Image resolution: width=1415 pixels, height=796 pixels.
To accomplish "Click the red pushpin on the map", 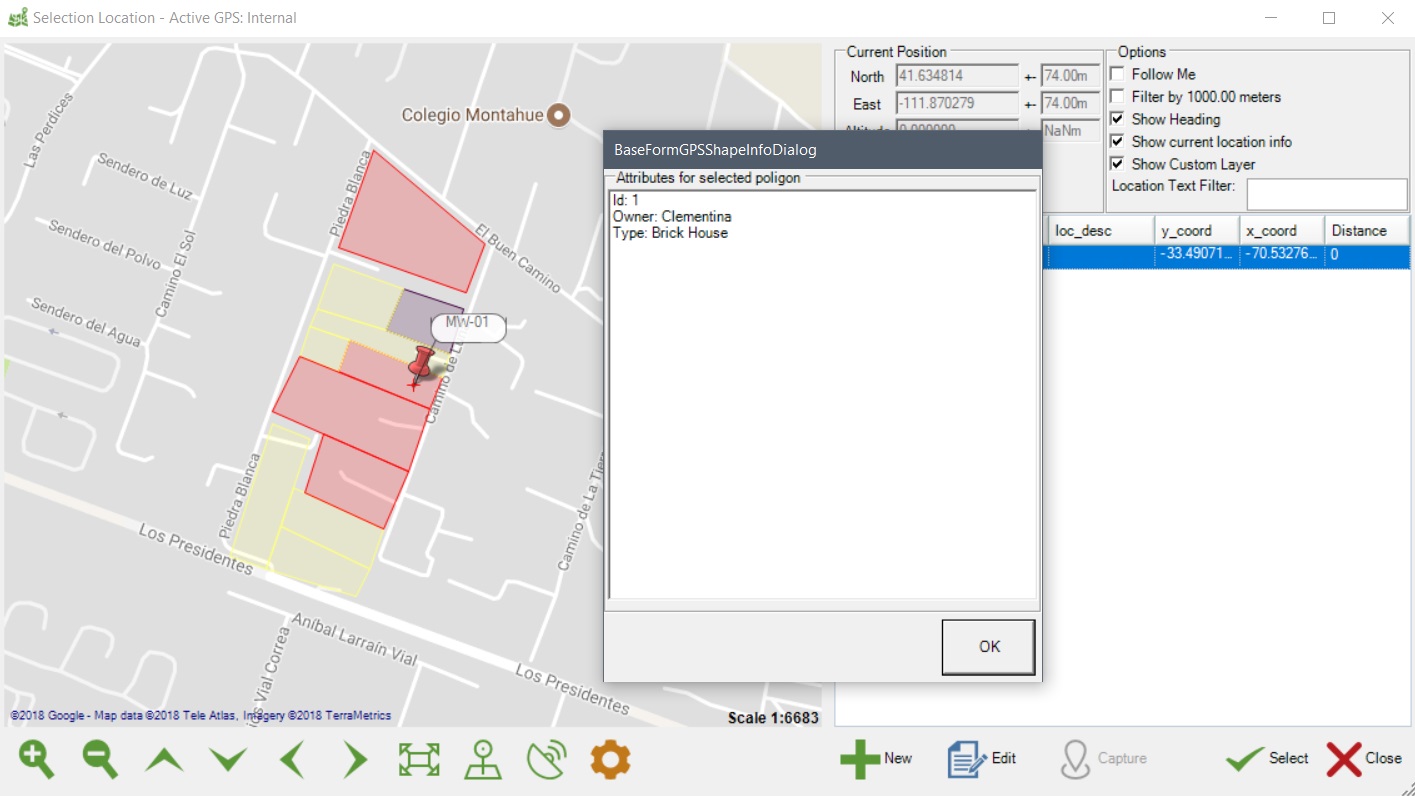I will click(421, 364).
